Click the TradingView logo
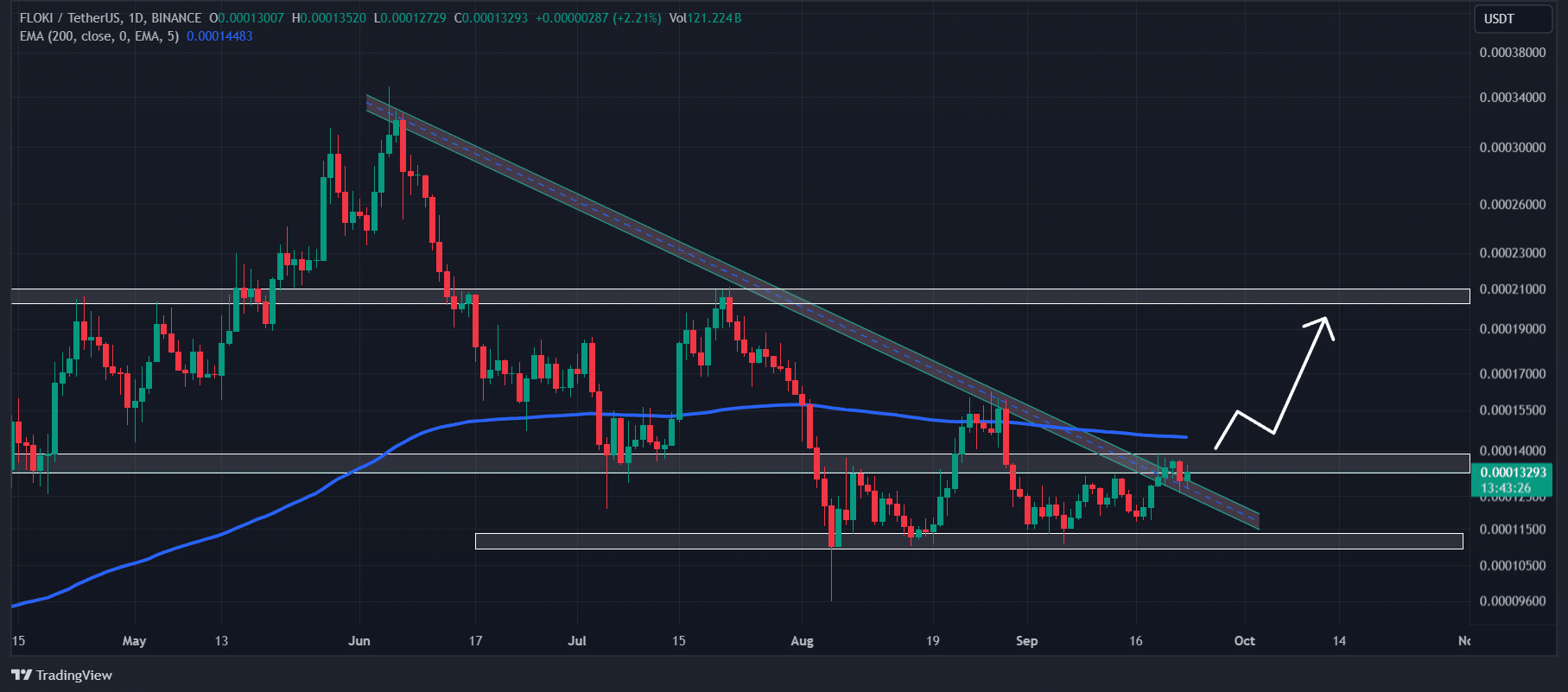The width and height of the screenshot is (1568, 692). pos(62,675)
